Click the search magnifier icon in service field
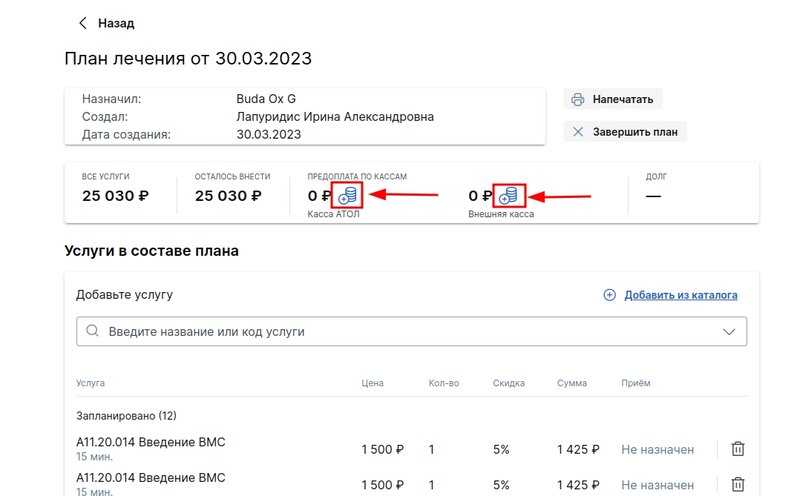The height and width of the screenshot is (496, 800). tap(92, 331)
